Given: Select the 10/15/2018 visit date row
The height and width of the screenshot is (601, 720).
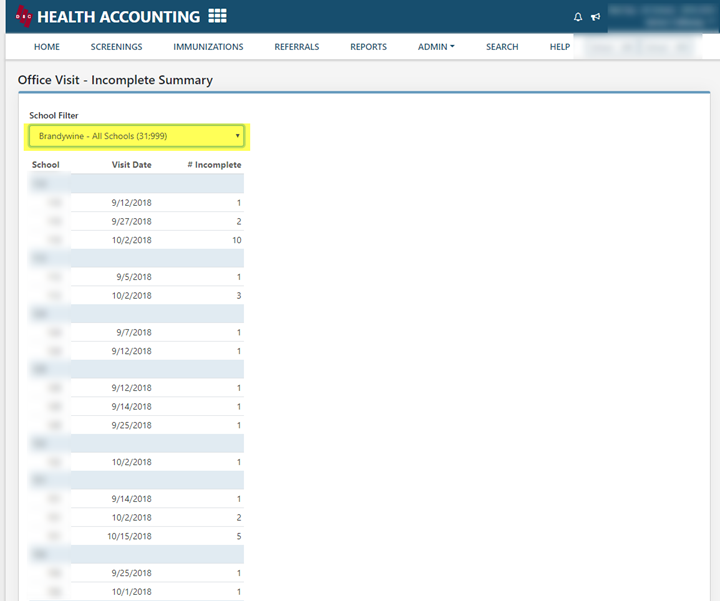Looking at the screenshot, I should pyautogui.click(x=136, y=536).
